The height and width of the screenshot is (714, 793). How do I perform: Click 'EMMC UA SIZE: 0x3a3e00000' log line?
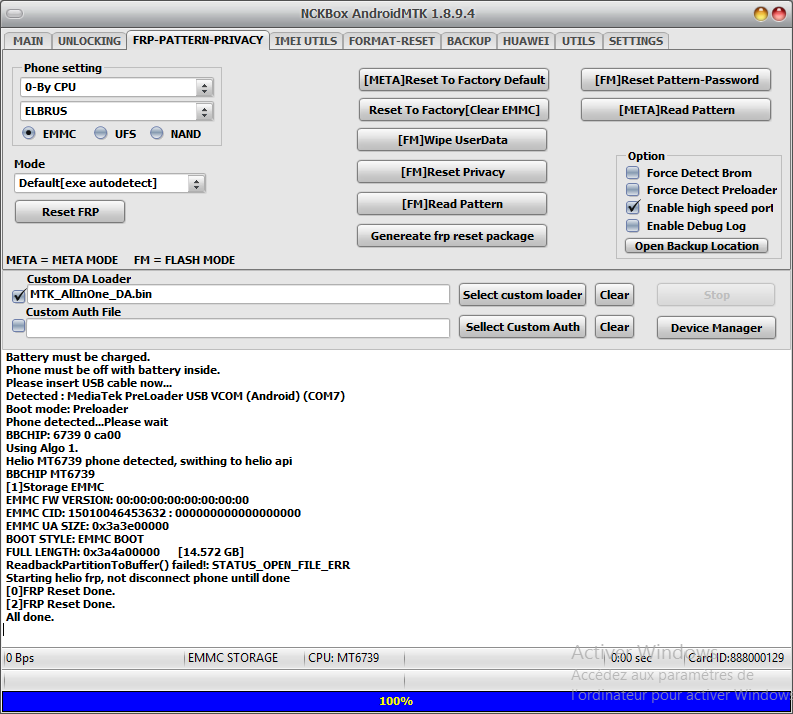point(87,526)
